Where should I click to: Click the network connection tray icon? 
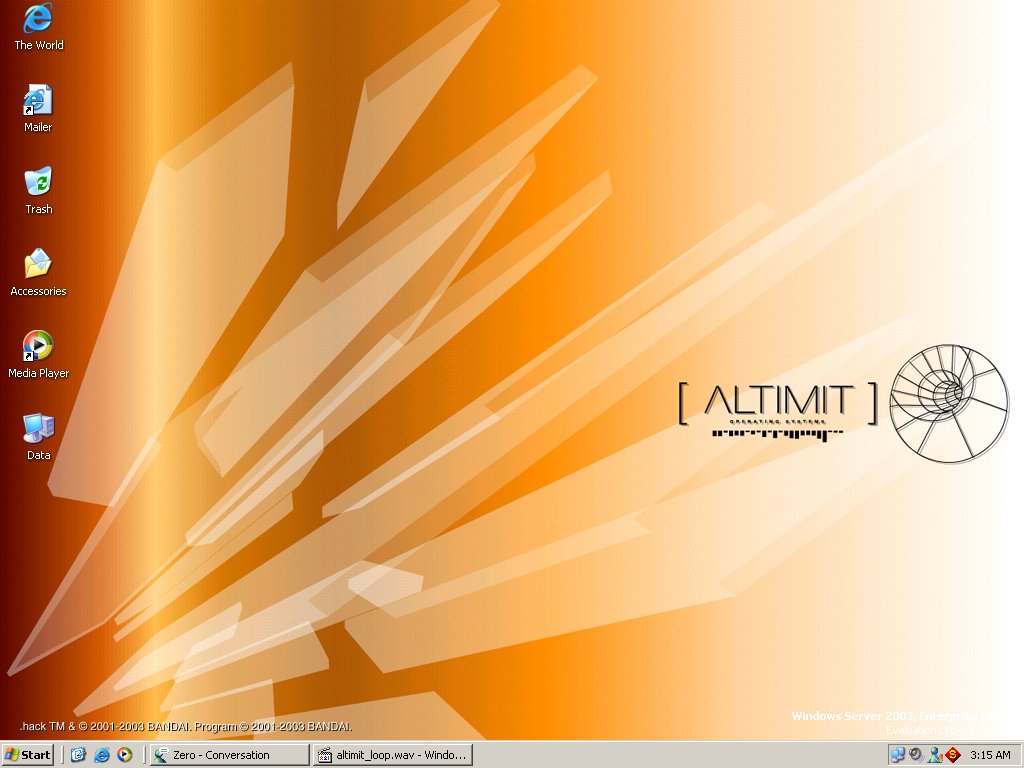tap(897, 755)
